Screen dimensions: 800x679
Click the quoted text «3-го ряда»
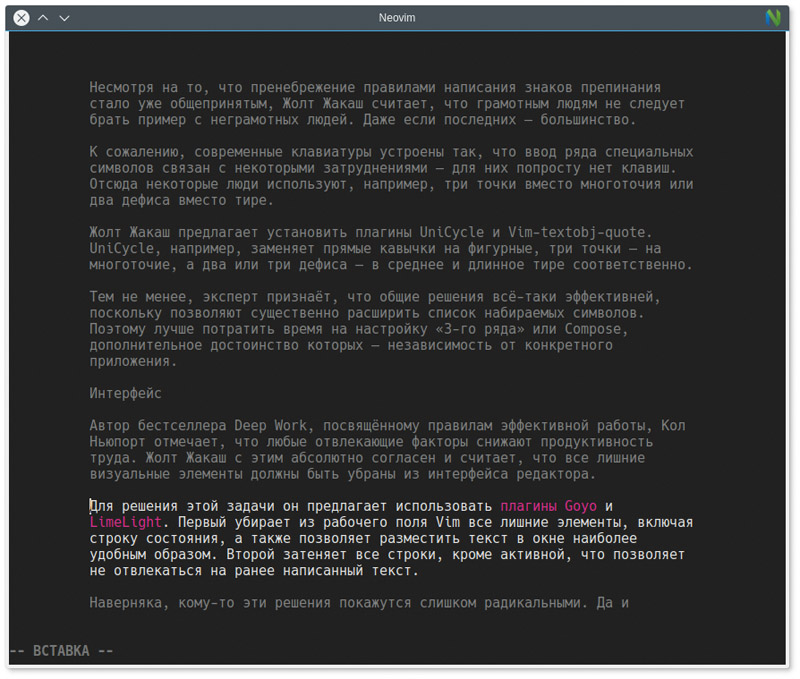click(x=480, y=329)
